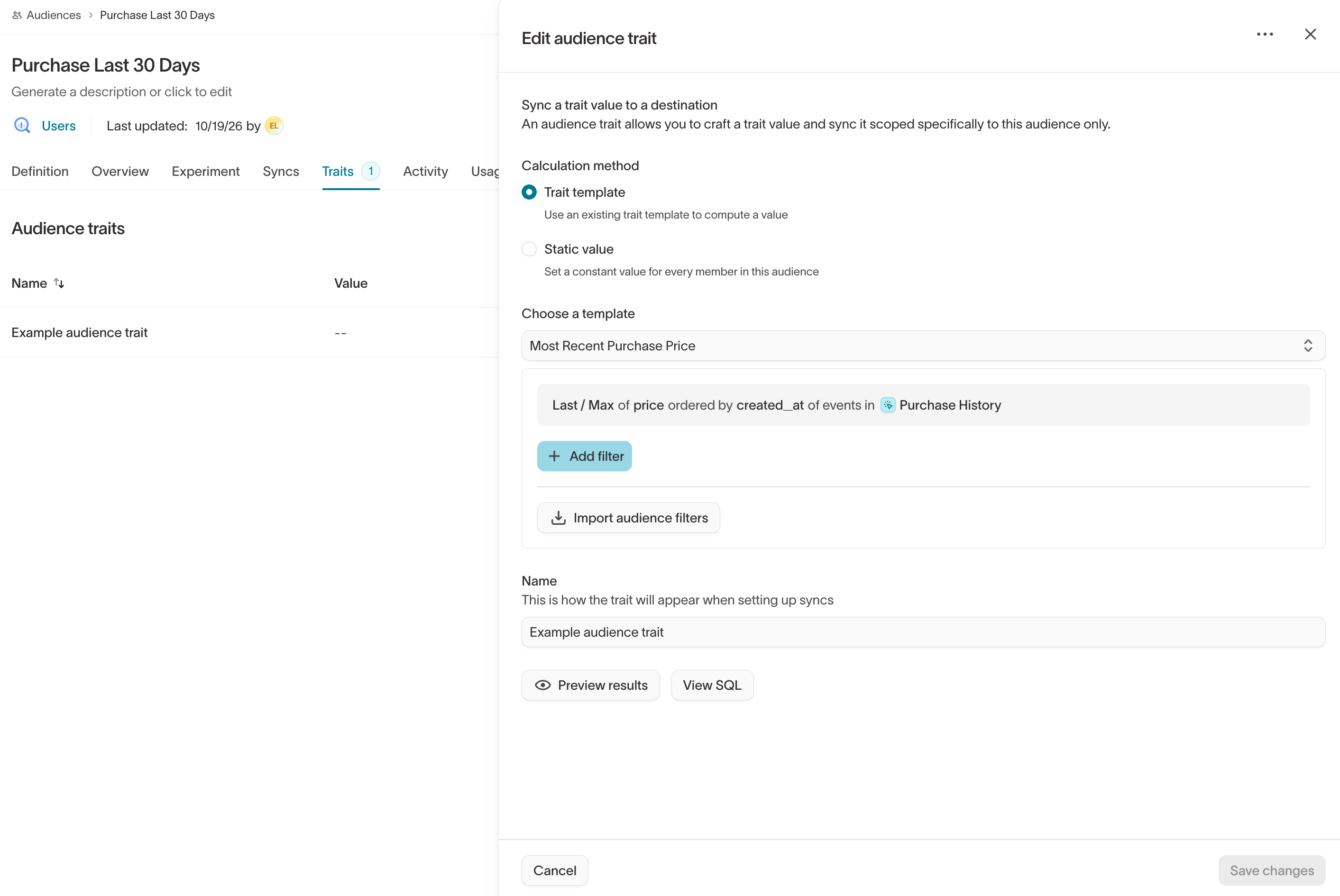Click the Purchase Last 30 Days breadcrumb

(157, 16)
